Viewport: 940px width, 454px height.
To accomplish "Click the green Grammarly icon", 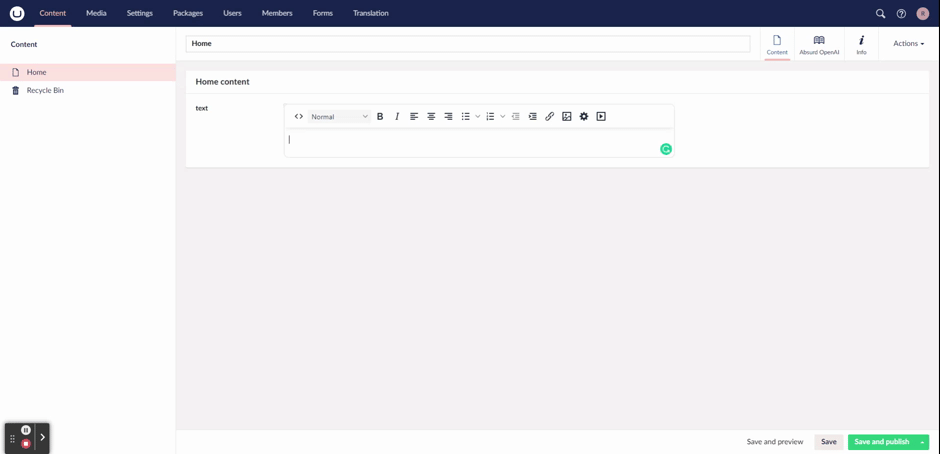I will click(665, 149).
